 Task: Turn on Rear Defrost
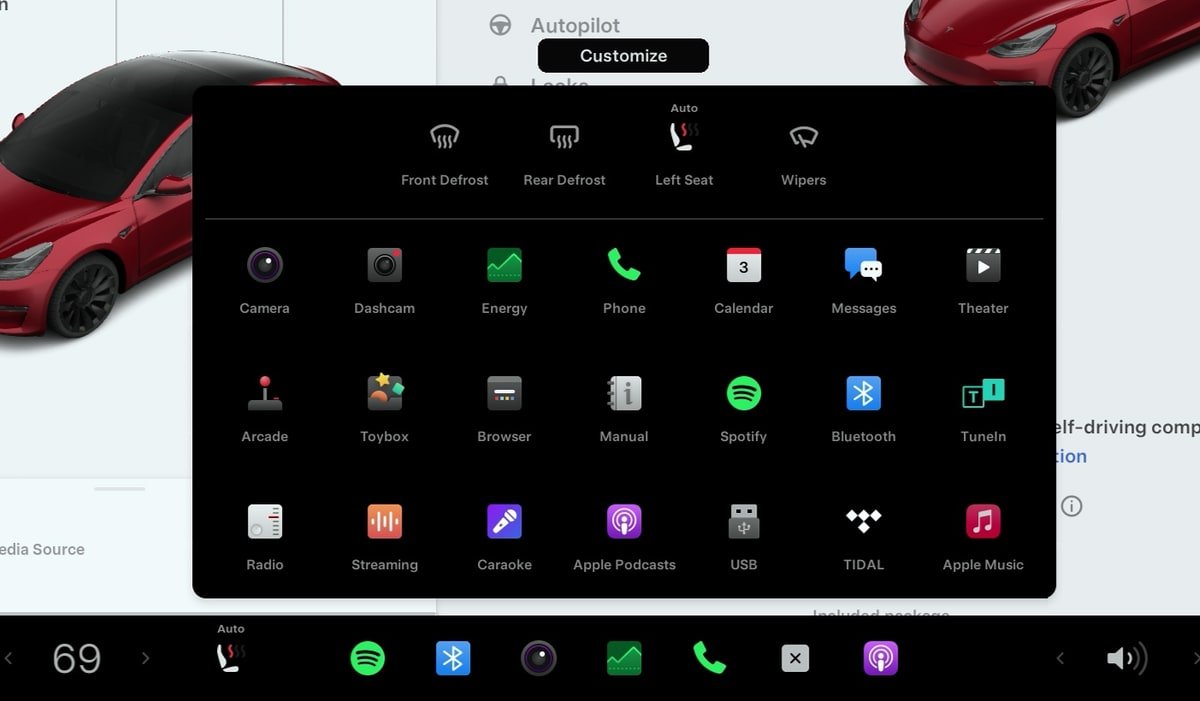564,154
